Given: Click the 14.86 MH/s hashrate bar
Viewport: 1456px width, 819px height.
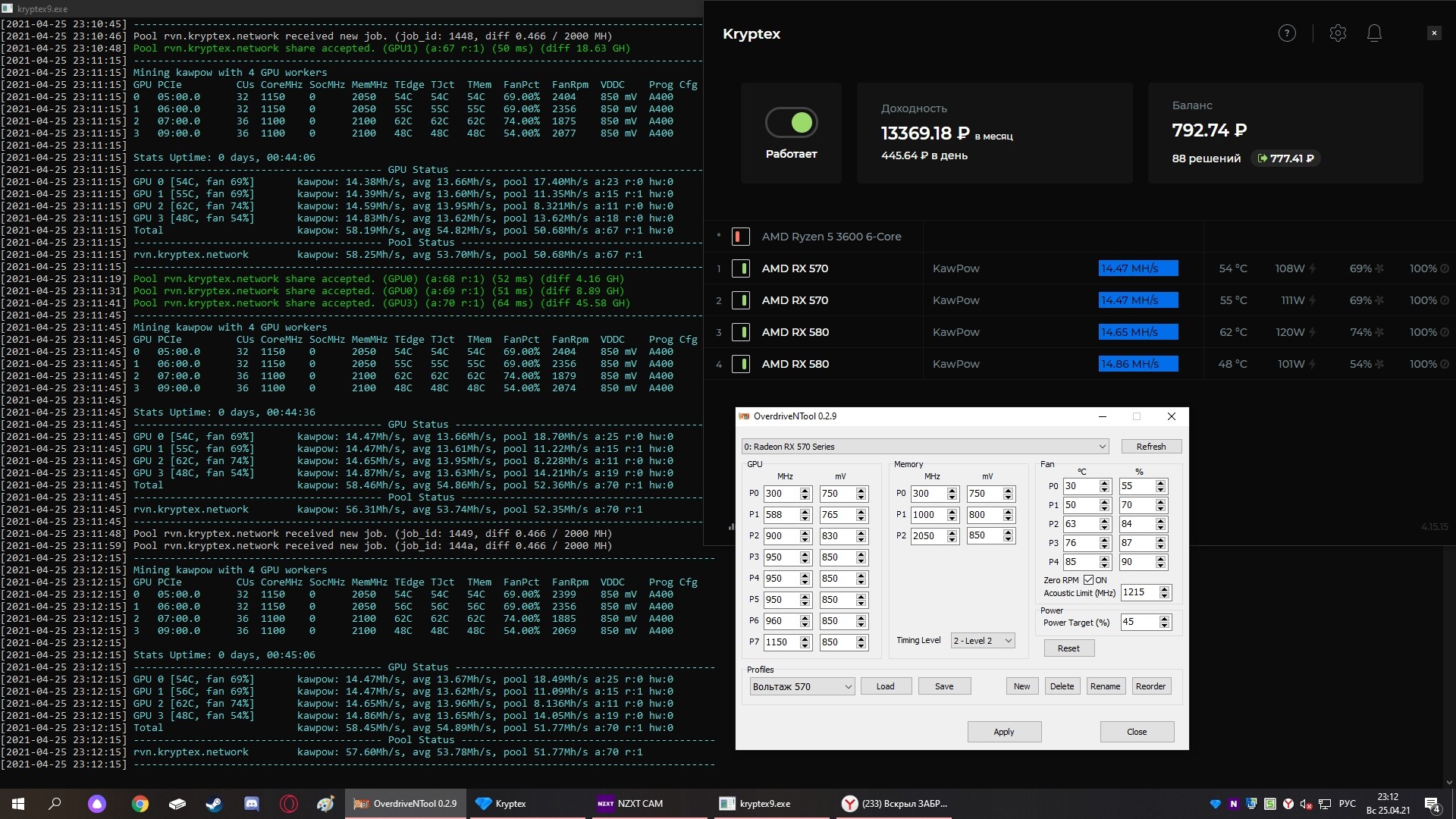Looking at the screenshot, I should tap(1138, 364).
